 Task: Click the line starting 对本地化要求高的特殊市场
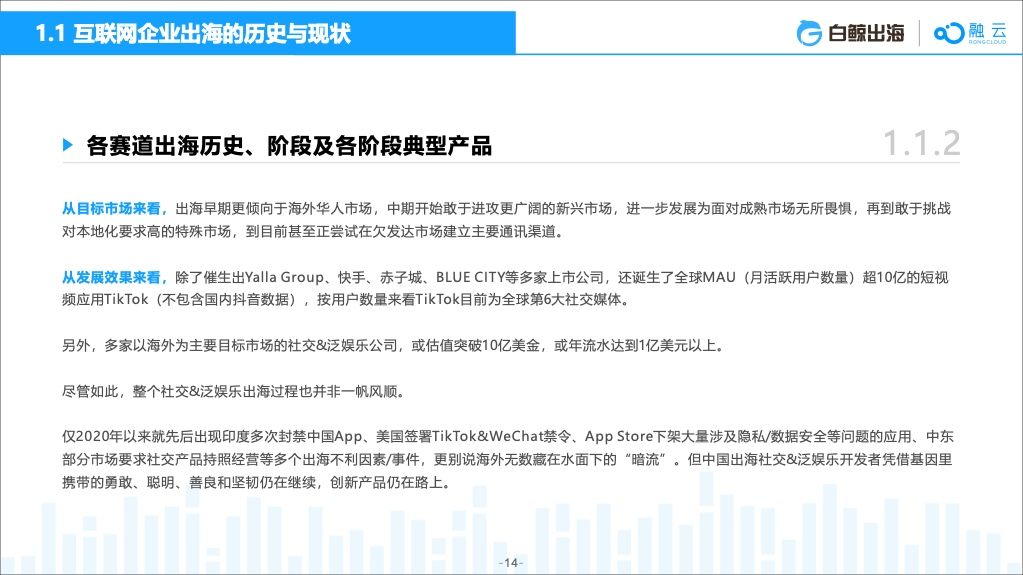click(x=313, y=232)
